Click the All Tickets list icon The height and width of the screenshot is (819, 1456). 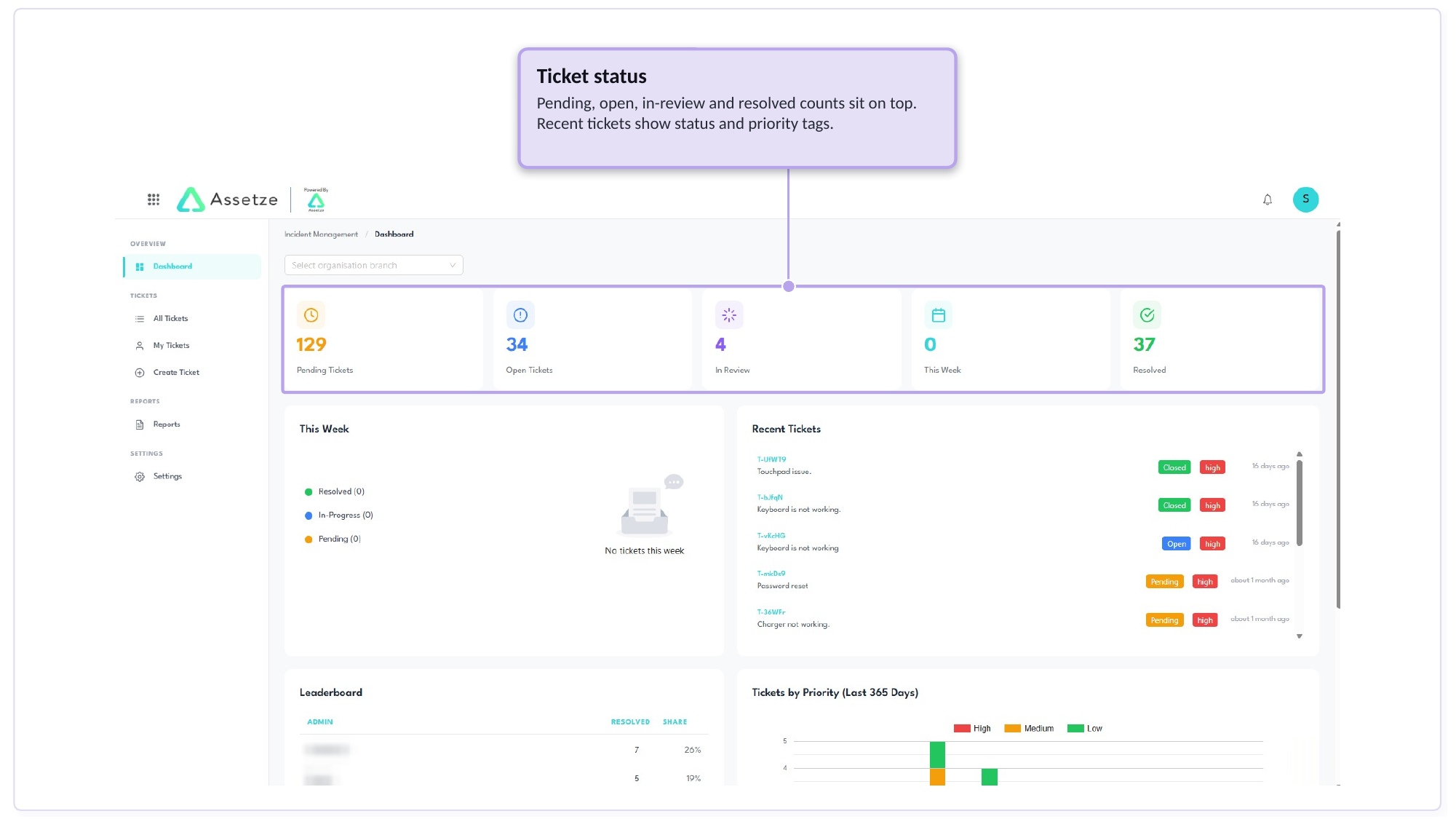click(x=140, y=319)
